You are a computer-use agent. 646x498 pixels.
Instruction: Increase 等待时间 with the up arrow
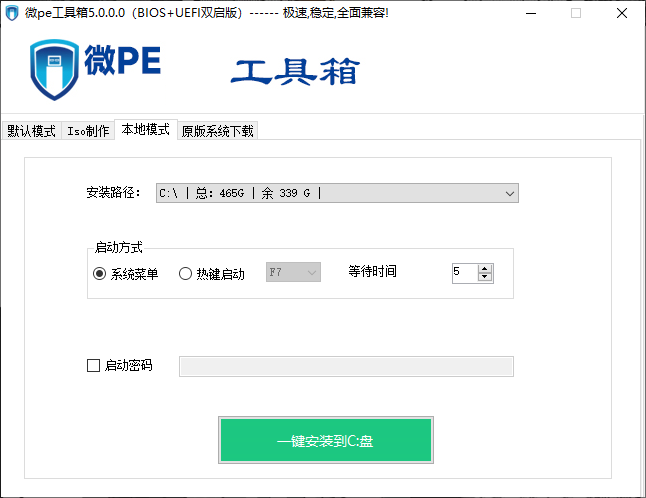tap(485, 269)
